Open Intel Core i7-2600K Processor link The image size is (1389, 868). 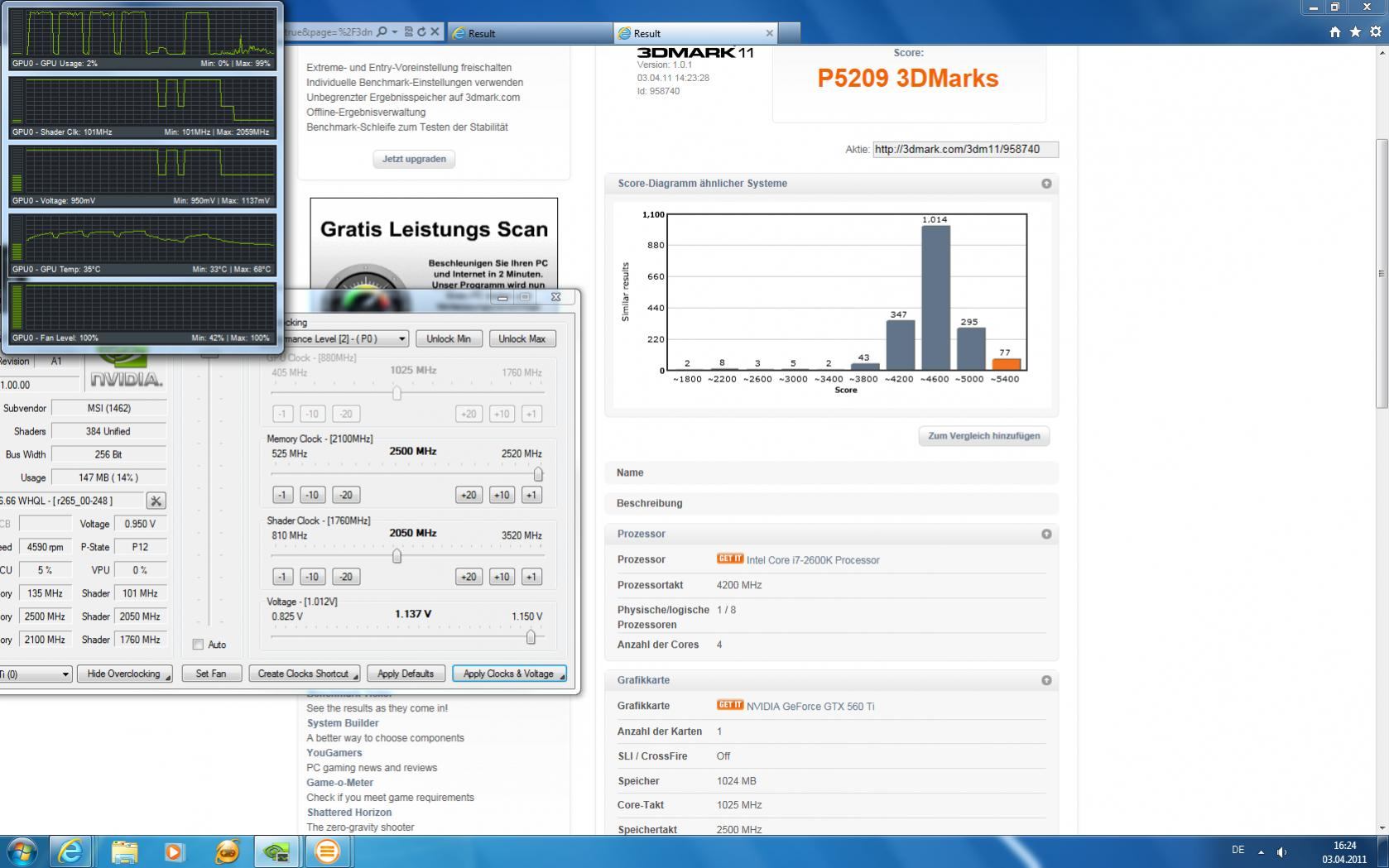coord(812,560)
